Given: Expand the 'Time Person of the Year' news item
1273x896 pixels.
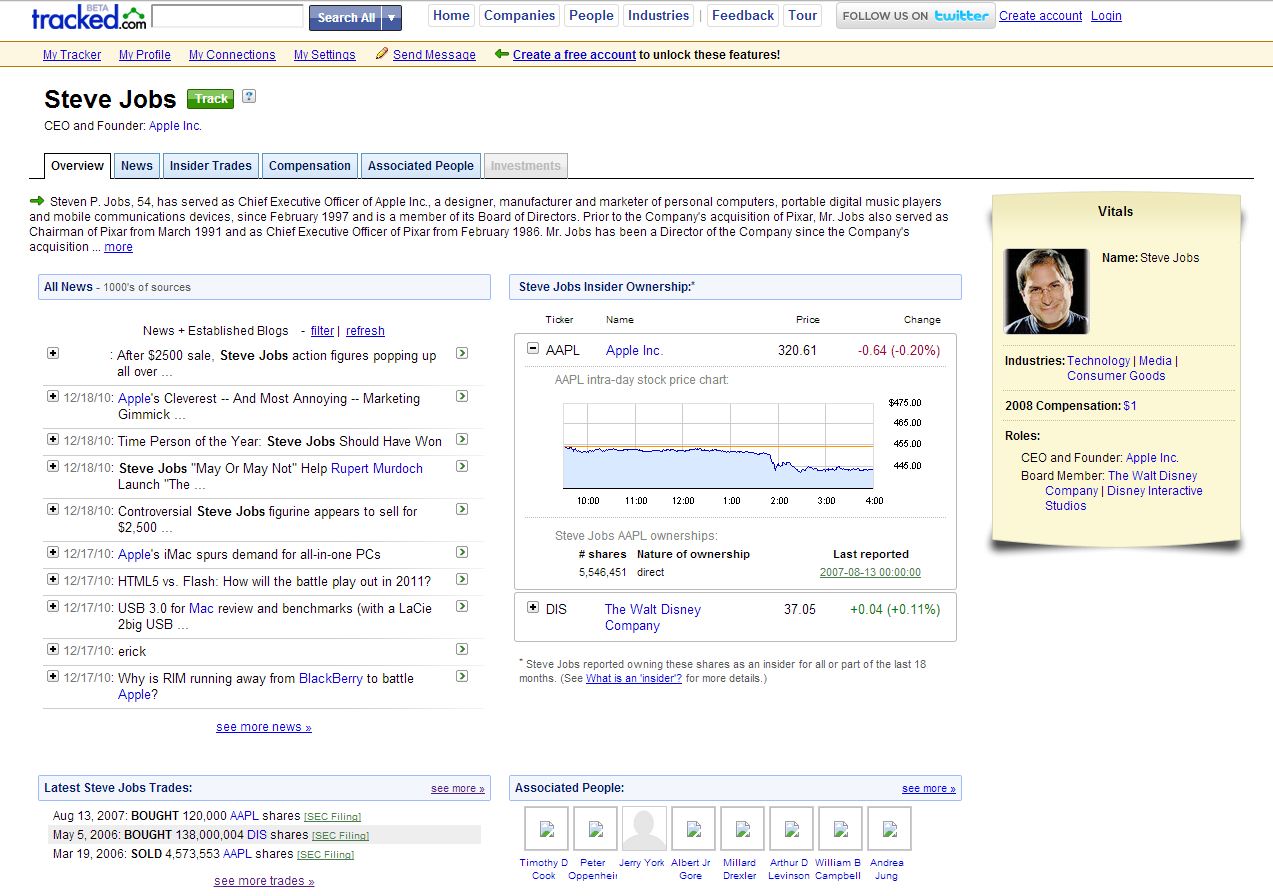Looking at the screenshot, I should (53, 439).
